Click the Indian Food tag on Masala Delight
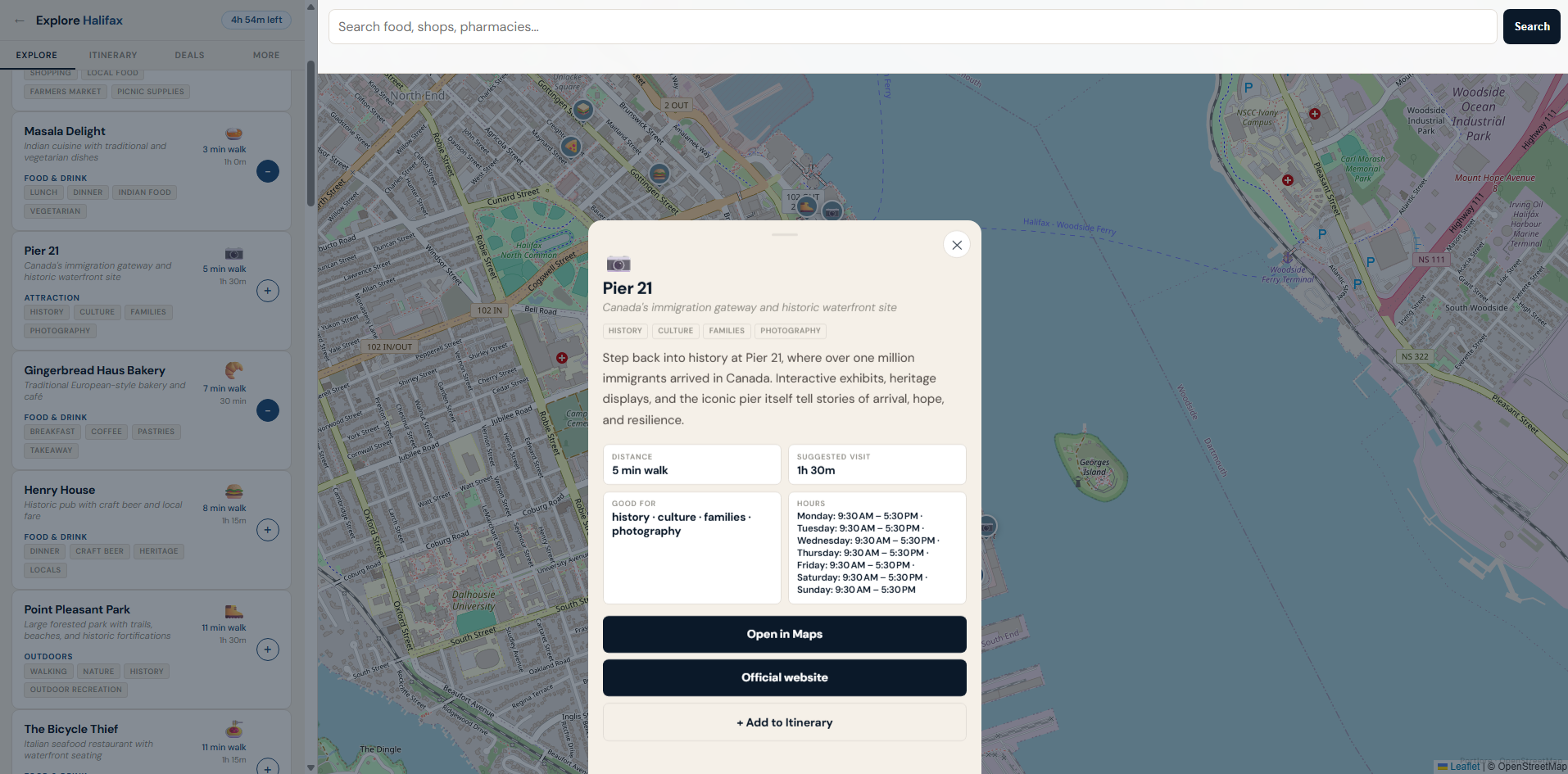 click(145, 192)
